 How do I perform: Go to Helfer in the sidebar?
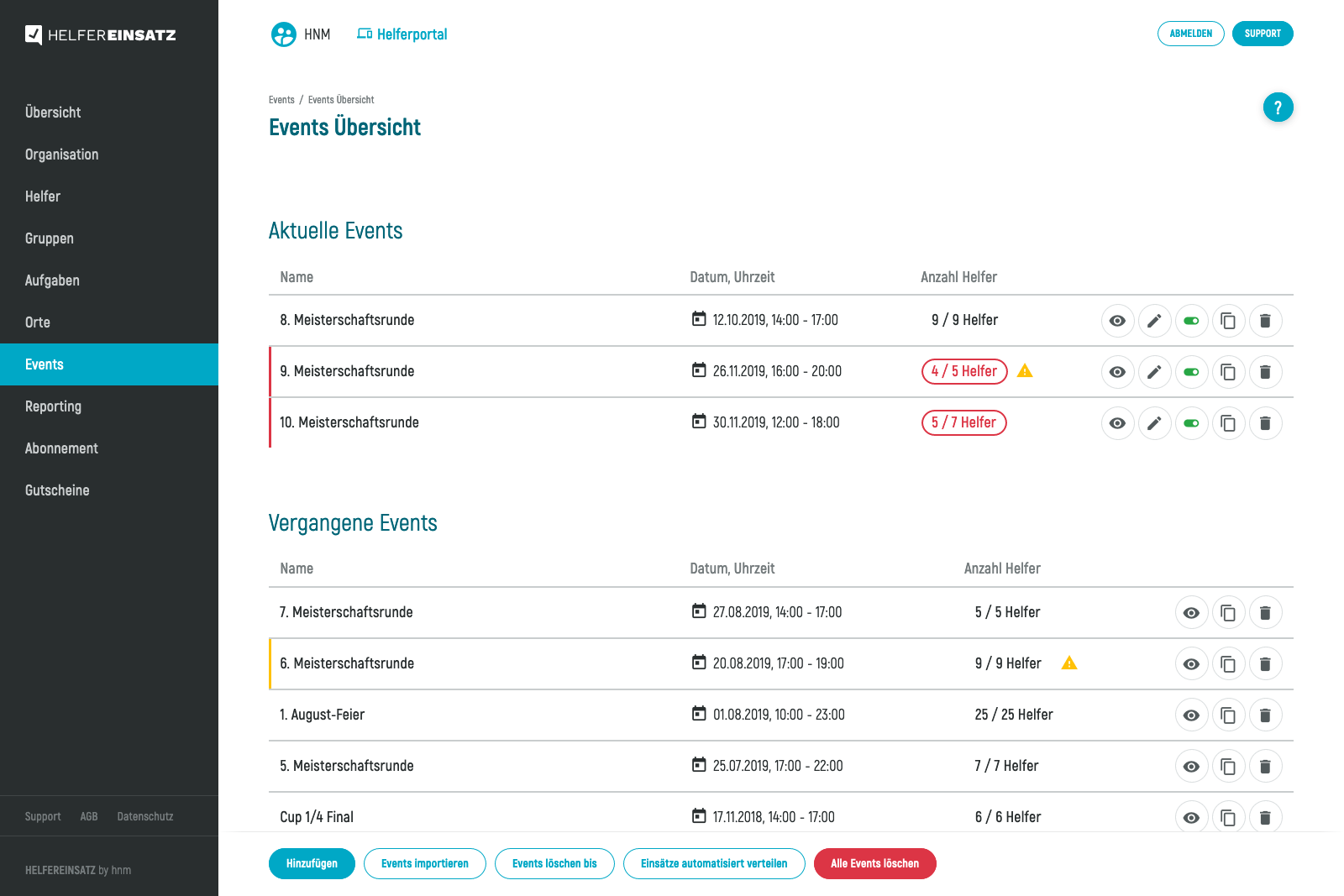click(x=43, y=196)
